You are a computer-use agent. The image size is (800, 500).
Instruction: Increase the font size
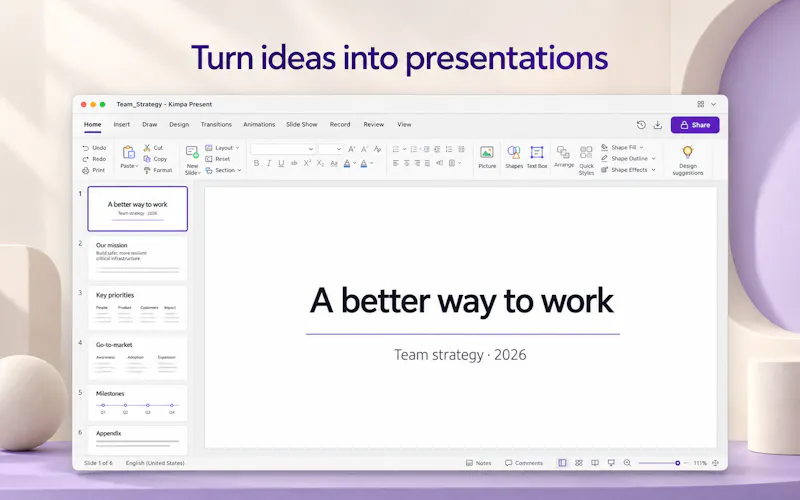pyautogui.click(x=352, y=149)
